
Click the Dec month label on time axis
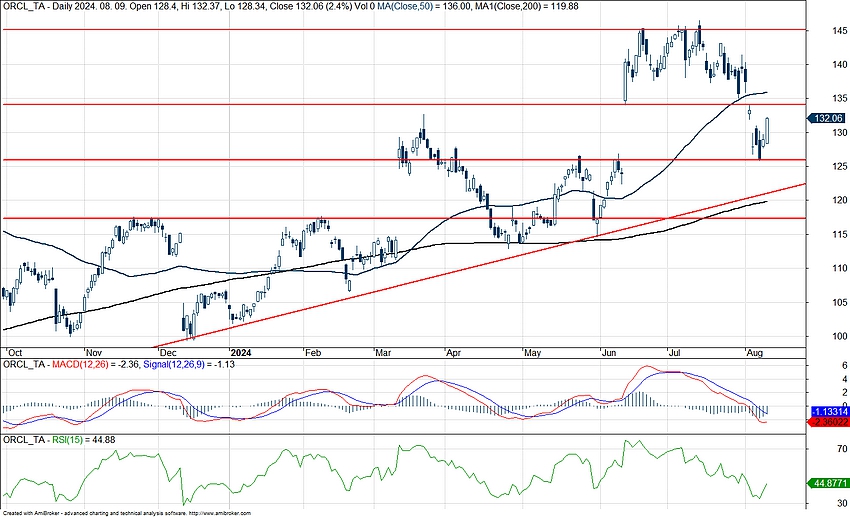pyautogui.click(x=167, y=353)
